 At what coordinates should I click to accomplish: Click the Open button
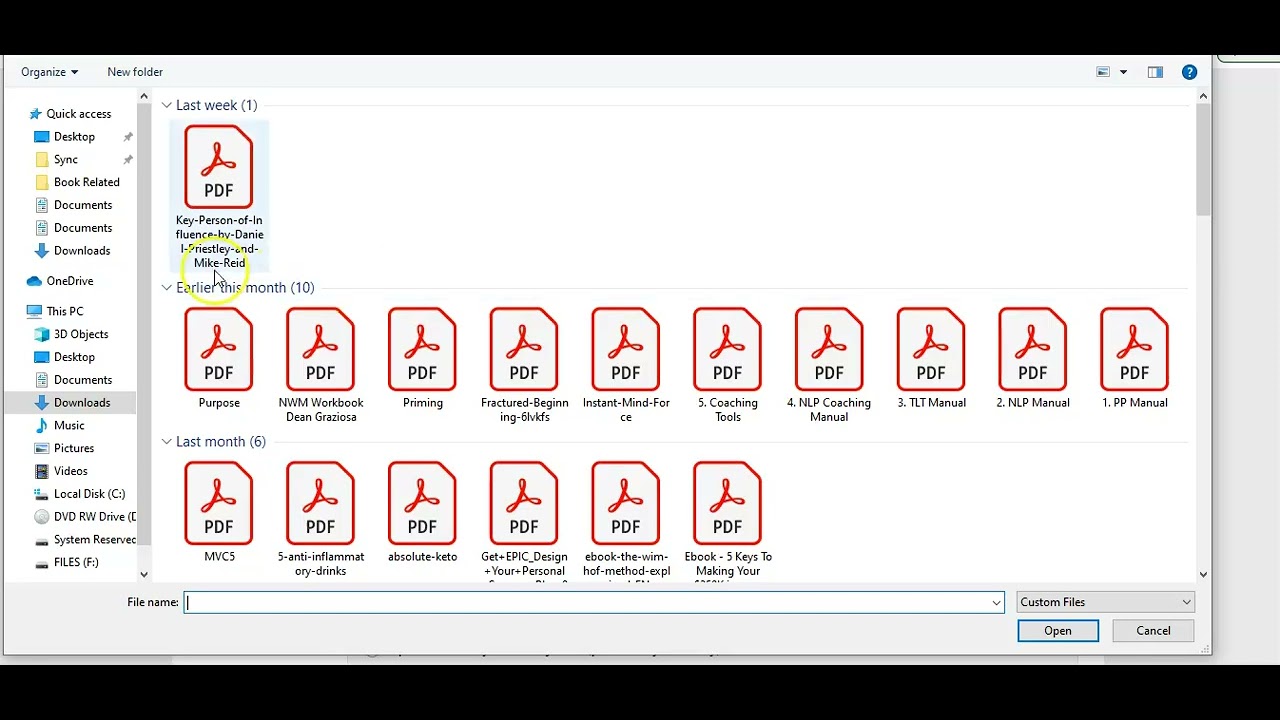click(x=1058, y=631)
